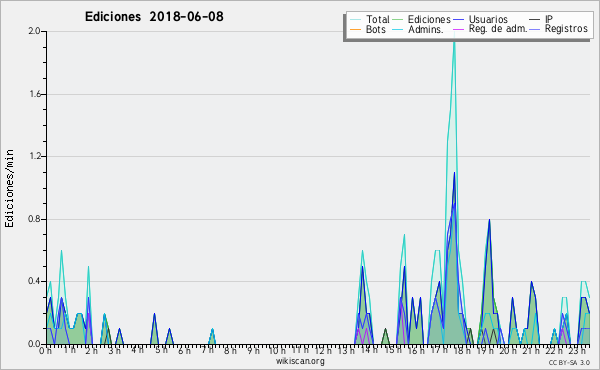Select the "IP" legend label

549,19
